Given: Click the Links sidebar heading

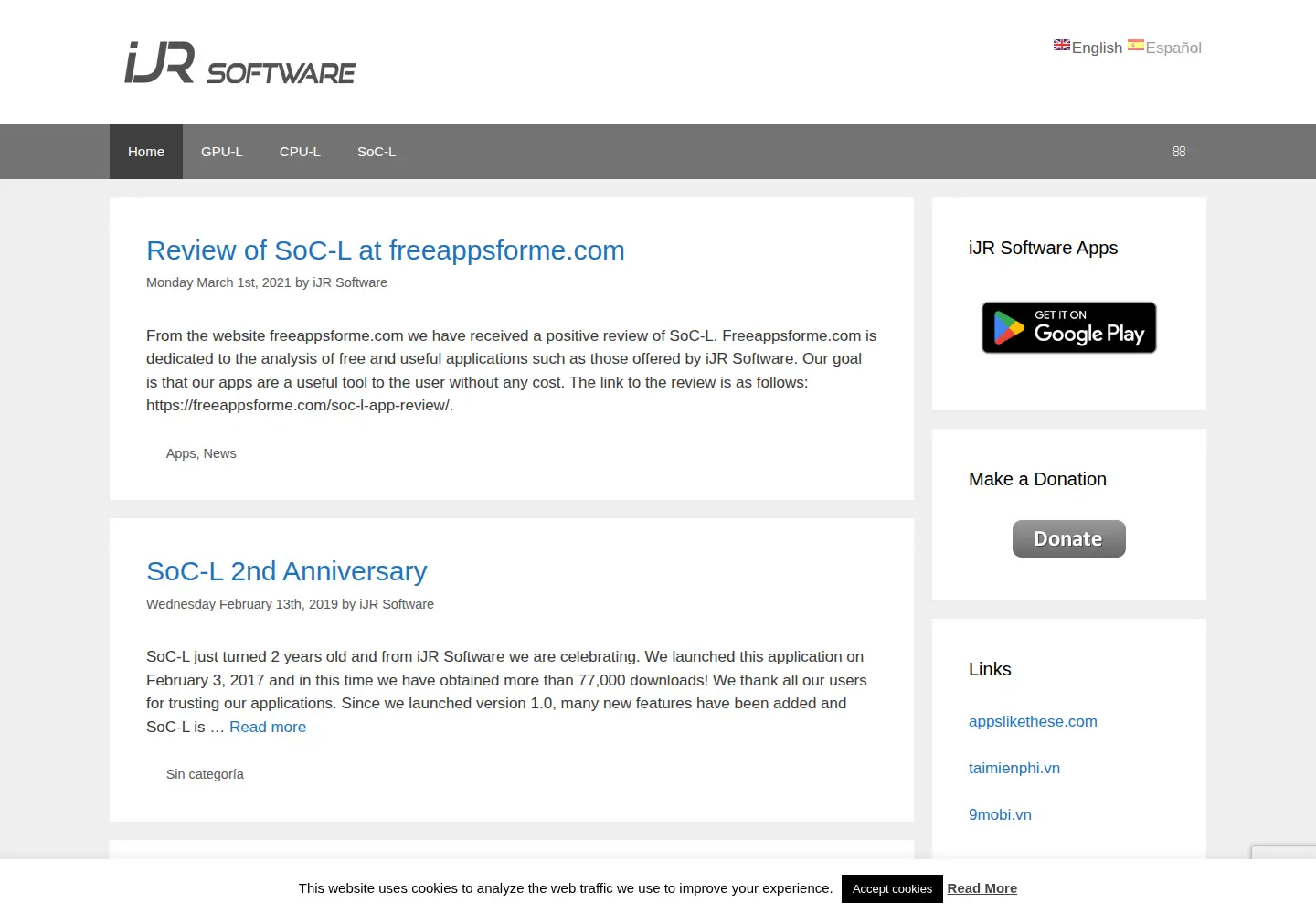Looking at the screenshot, I should click(x=990, y=669).
